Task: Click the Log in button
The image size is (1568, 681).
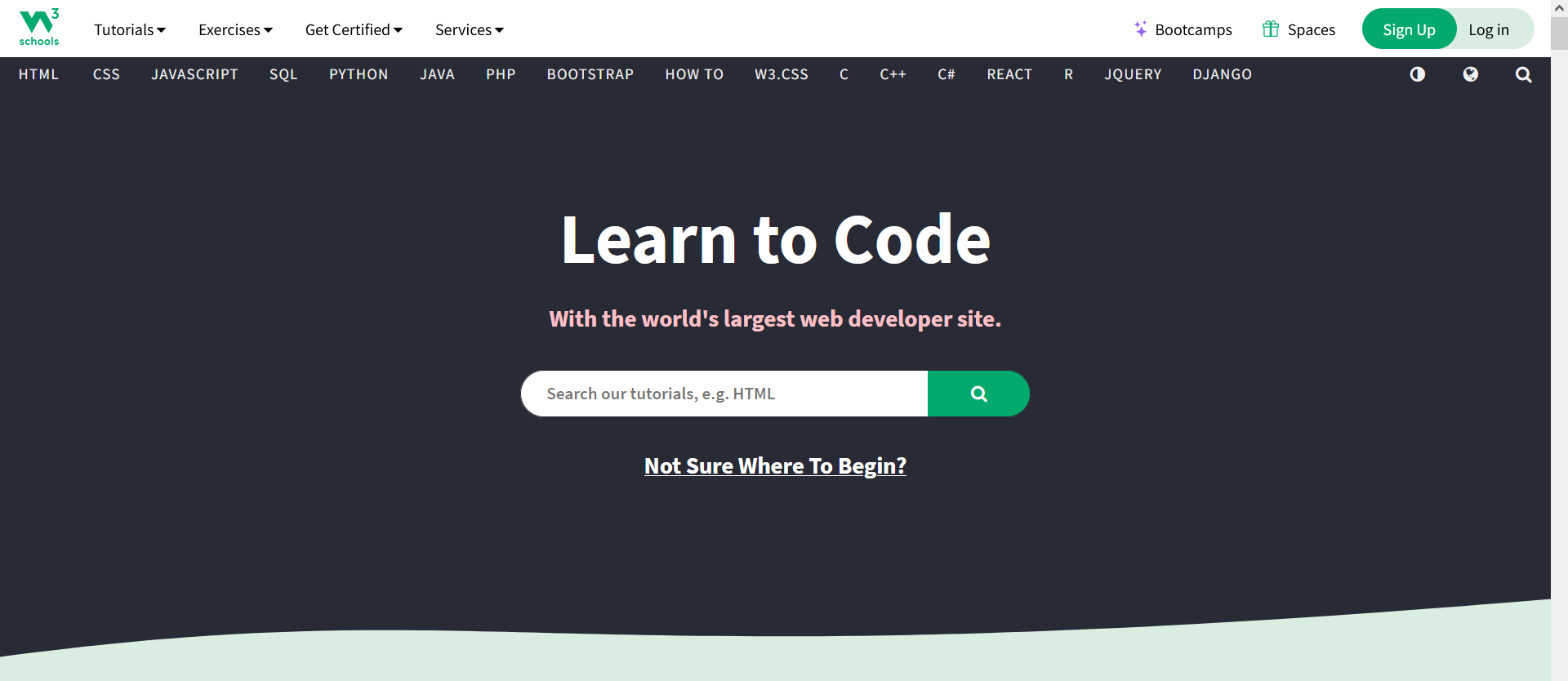Action: 1490,29
